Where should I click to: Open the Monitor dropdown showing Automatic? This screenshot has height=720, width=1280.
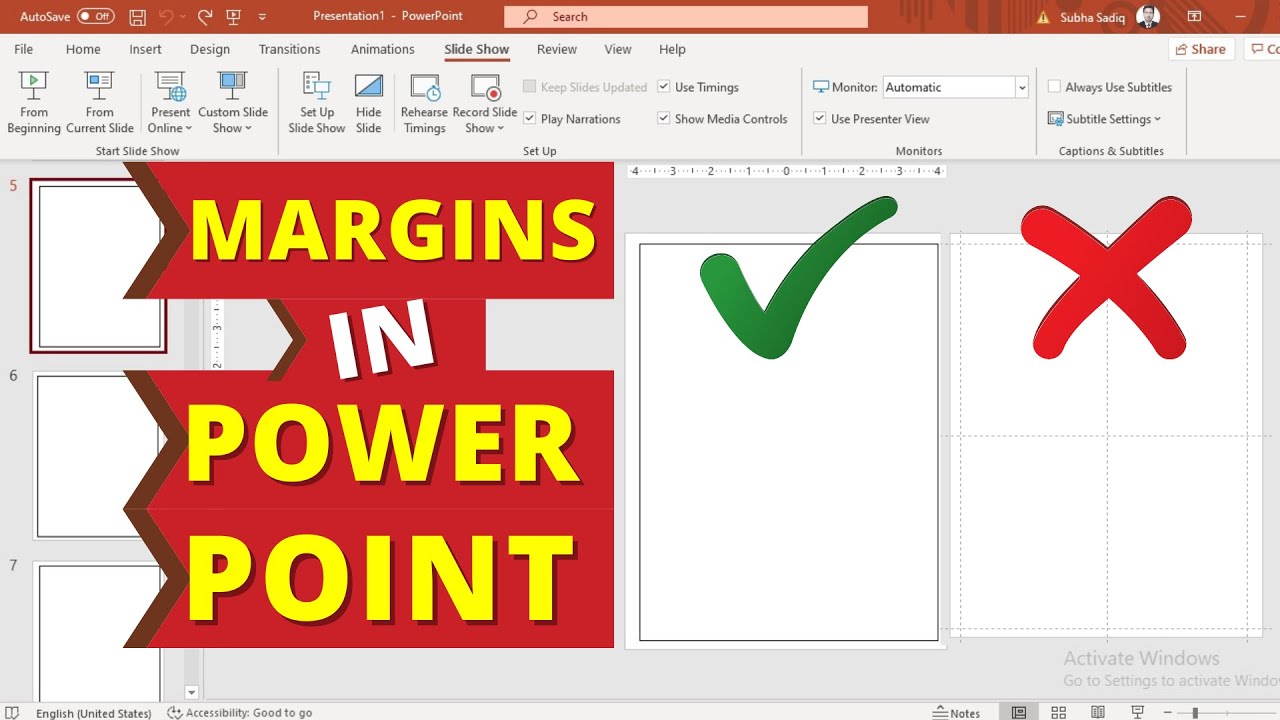click(x=1021, y=87)
